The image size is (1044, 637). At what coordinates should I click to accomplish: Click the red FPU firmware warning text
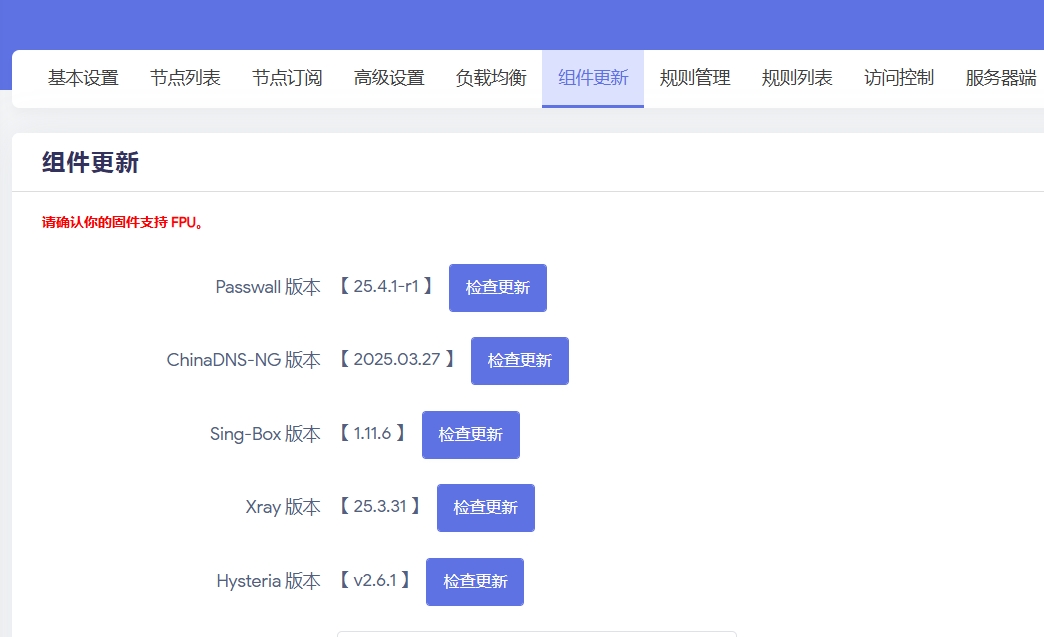tap(123, 223)
